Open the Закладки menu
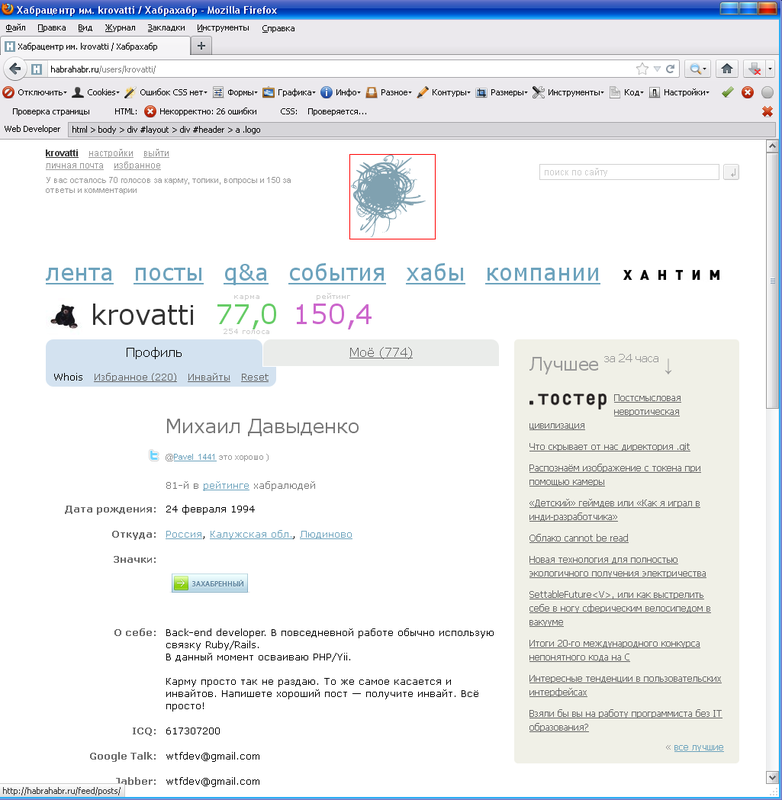Viewport: 782px width, 800px height. coord(166,28)
